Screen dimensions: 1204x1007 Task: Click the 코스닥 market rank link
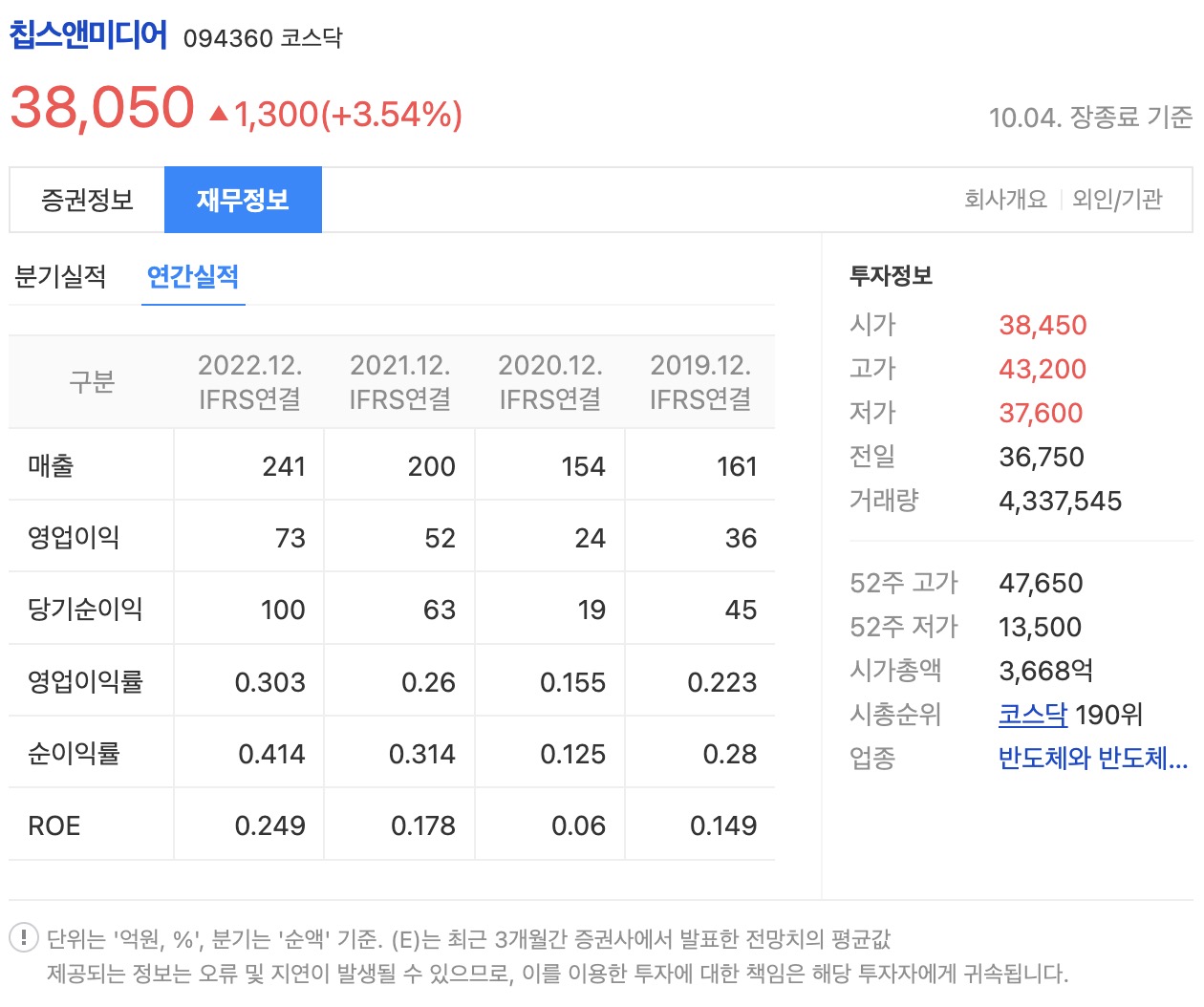(1033, 715)
